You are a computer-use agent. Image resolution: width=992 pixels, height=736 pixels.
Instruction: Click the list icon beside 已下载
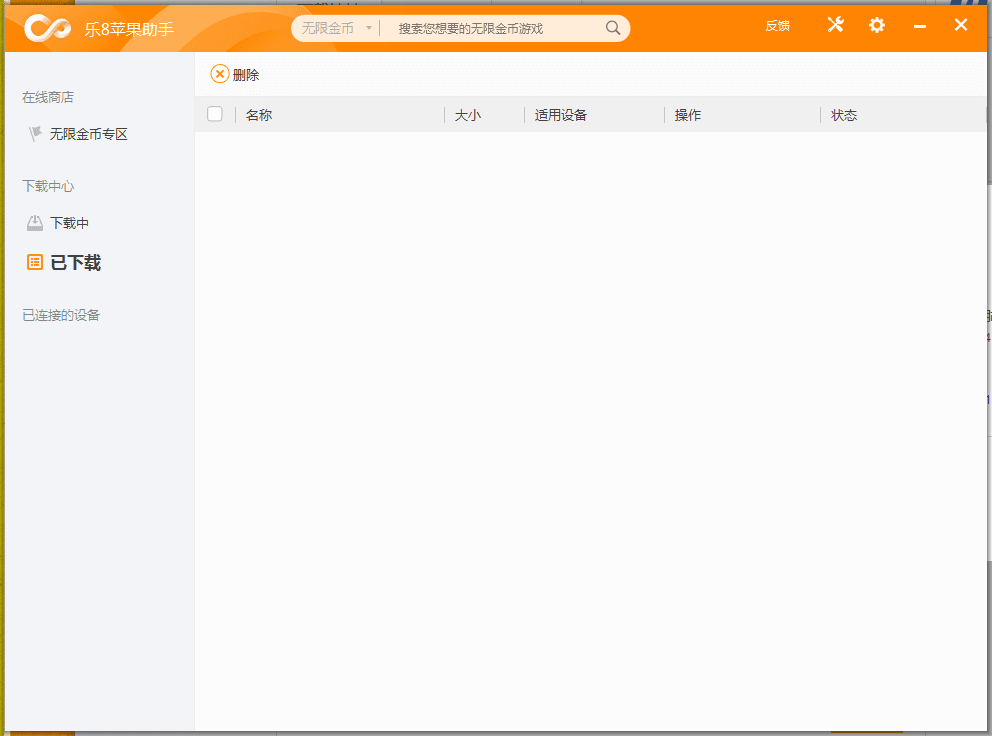tap(33, 262)
